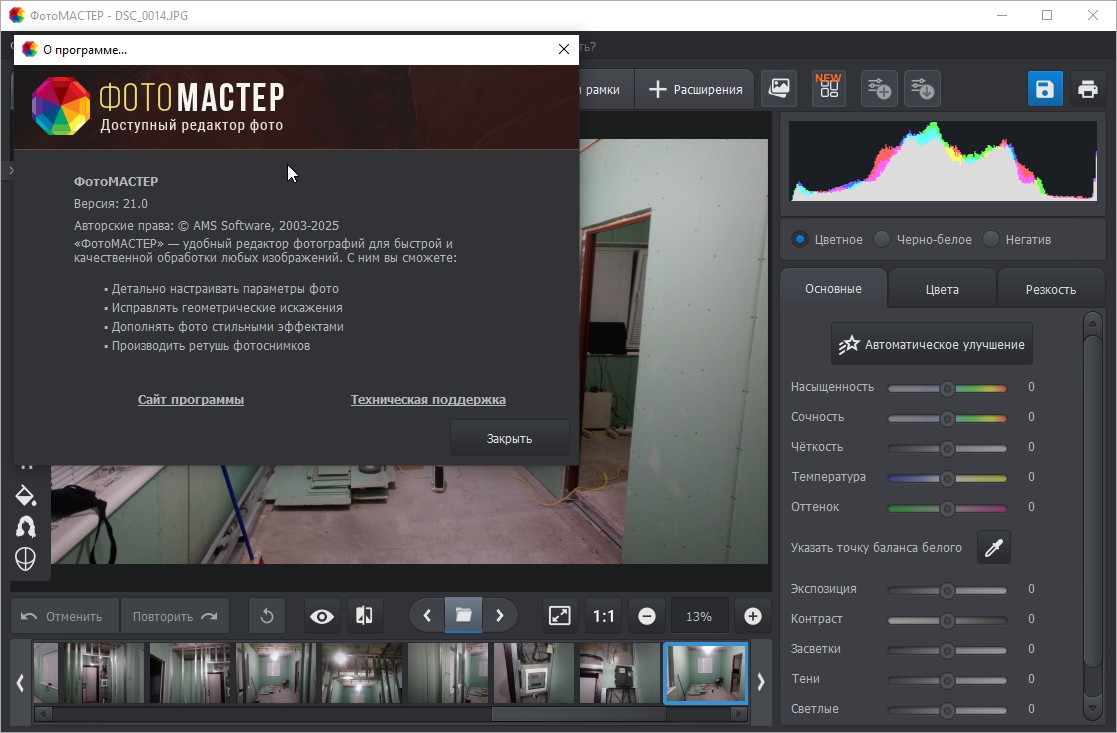The height and width of the screenshot is (733, 1117).
Task: Click the reset rotation arrow icon
Action: 267,616
